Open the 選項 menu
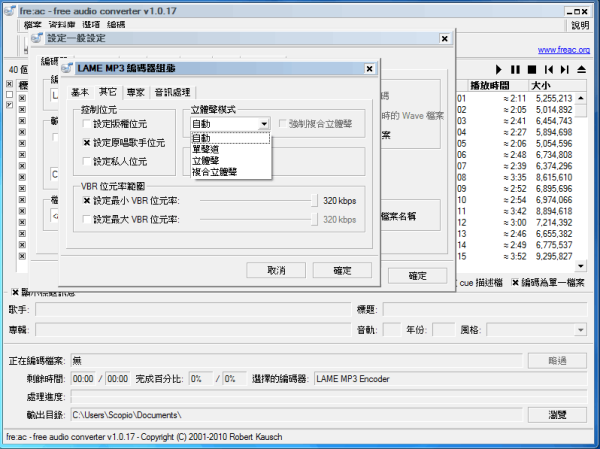The width and height of the screenshot is (600, 449). [x=91, y=25]
